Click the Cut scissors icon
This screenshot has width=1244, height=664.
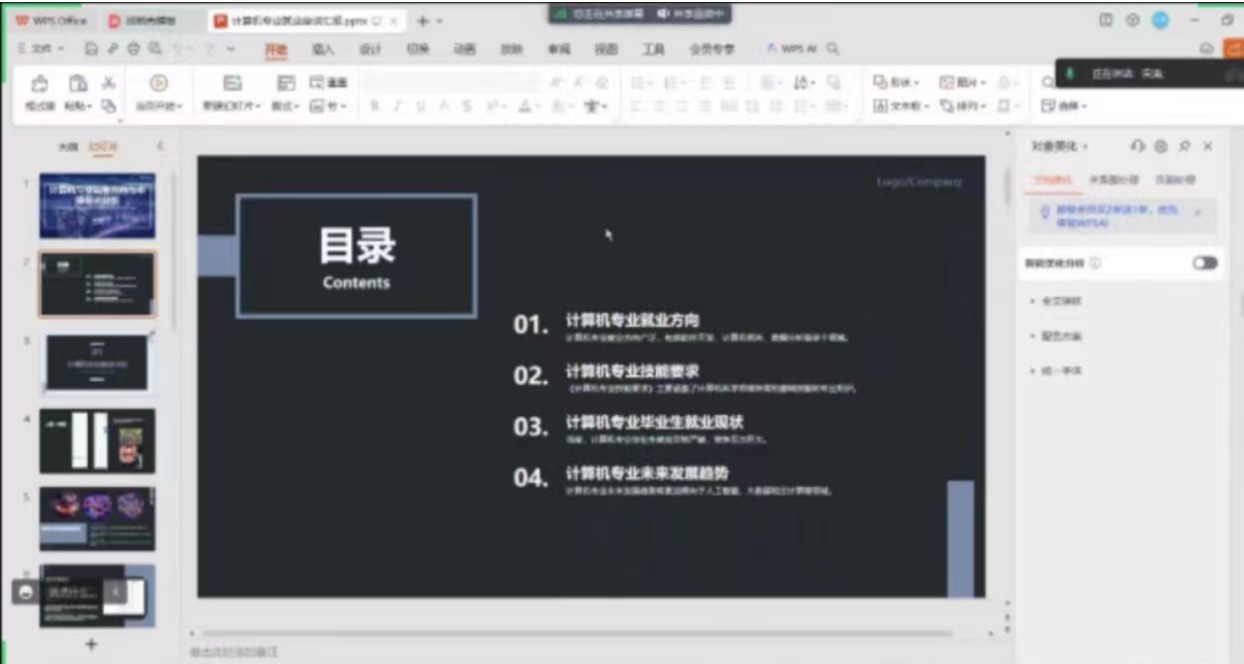click(x=109, y=83)
